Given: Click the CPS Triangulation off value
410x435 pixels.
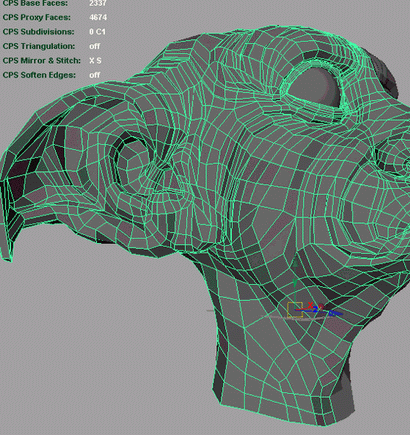Looking at the screenshot, I should tap(94, 46).
